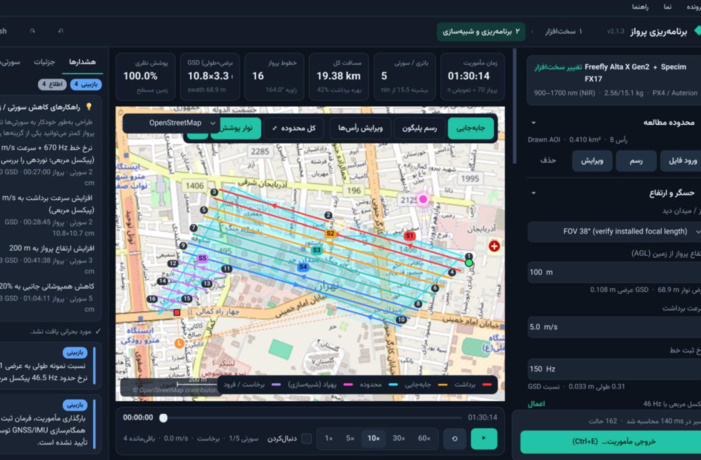
Task: Click waypoint 16 on the flight path
Action: pyautogui.click(x=152, y=299)
